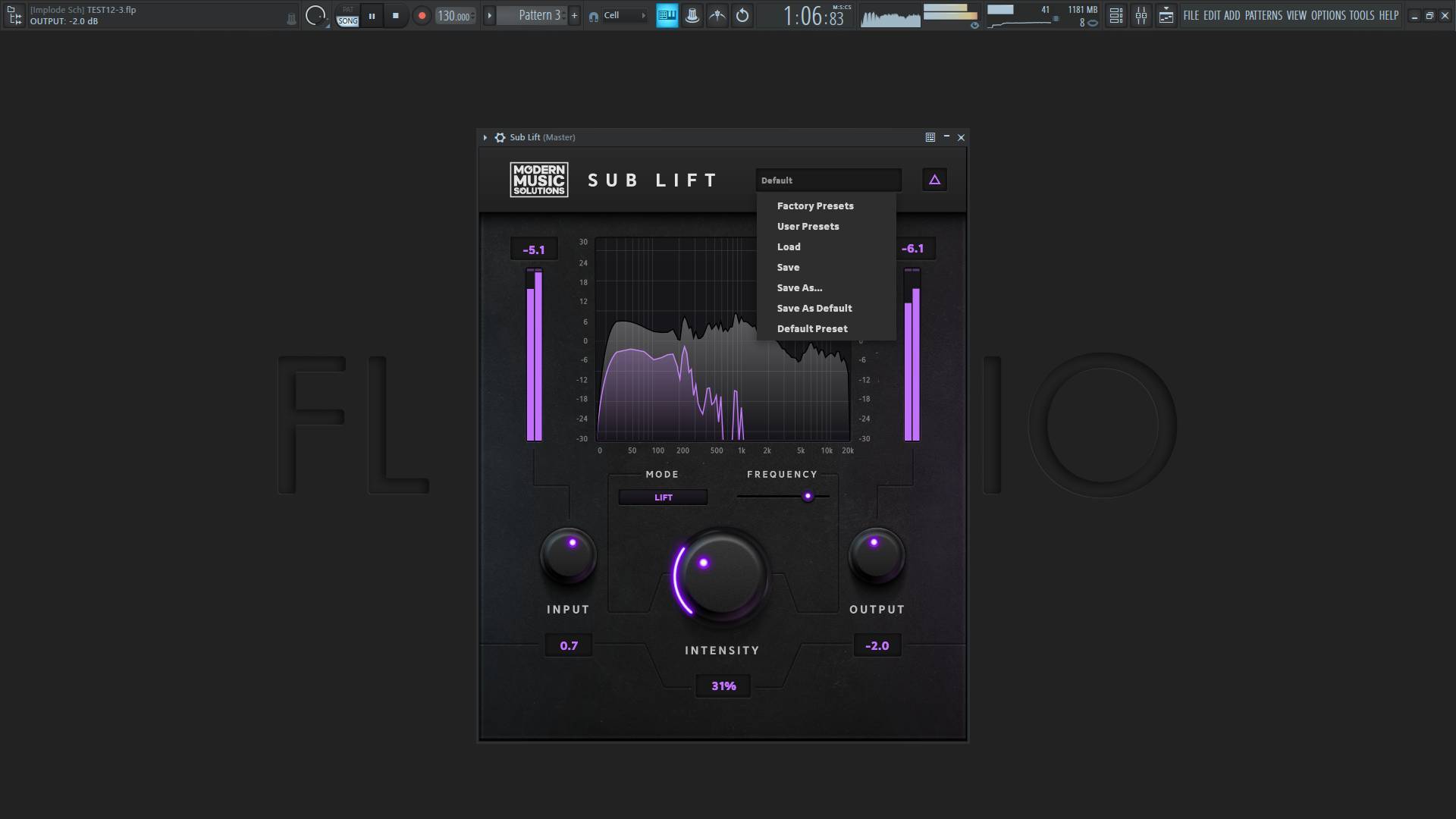
Task: Click the purple triangle logo button
Action: 934,180
